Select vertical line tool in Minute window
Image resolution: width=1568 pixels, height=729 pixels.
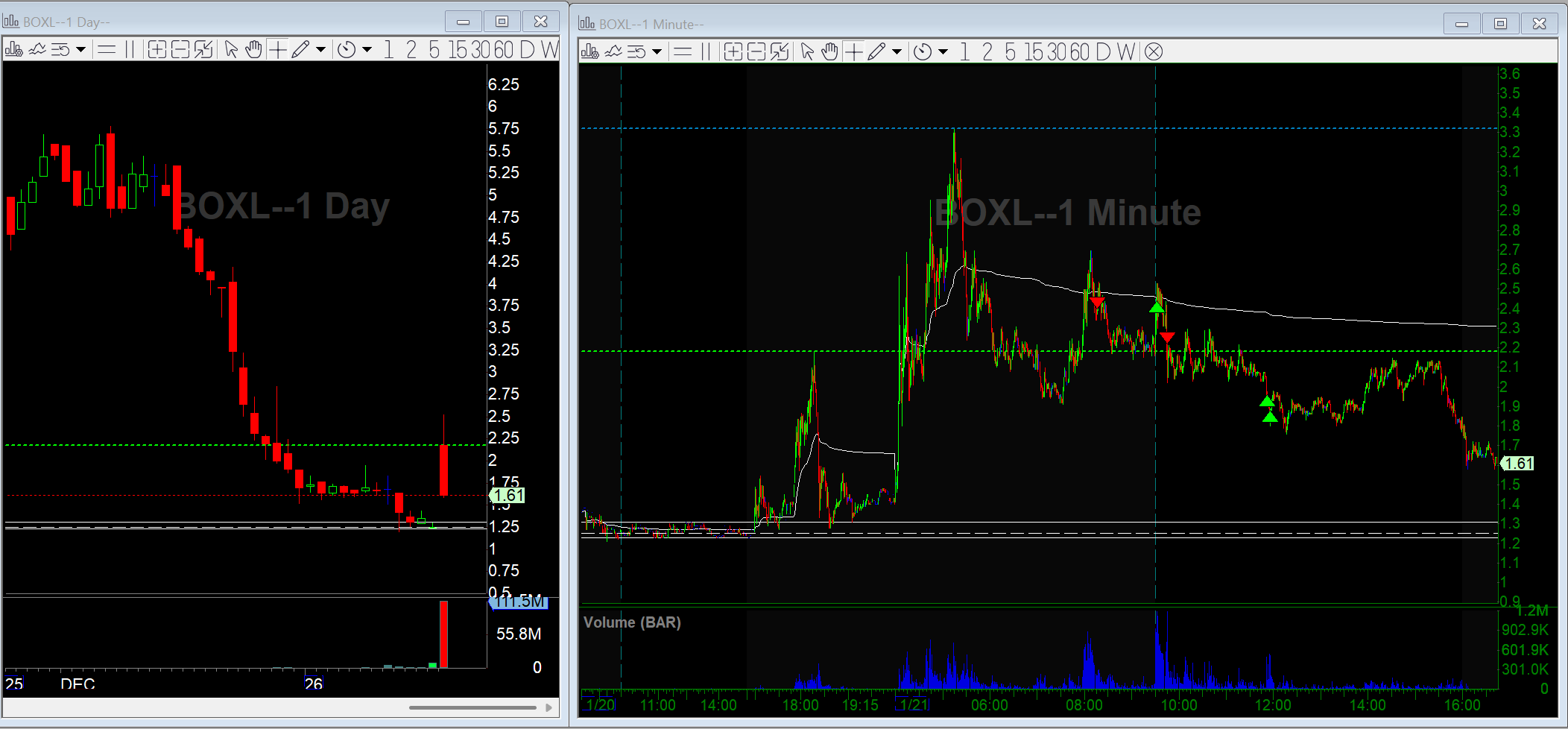click(x=706, y=51)
